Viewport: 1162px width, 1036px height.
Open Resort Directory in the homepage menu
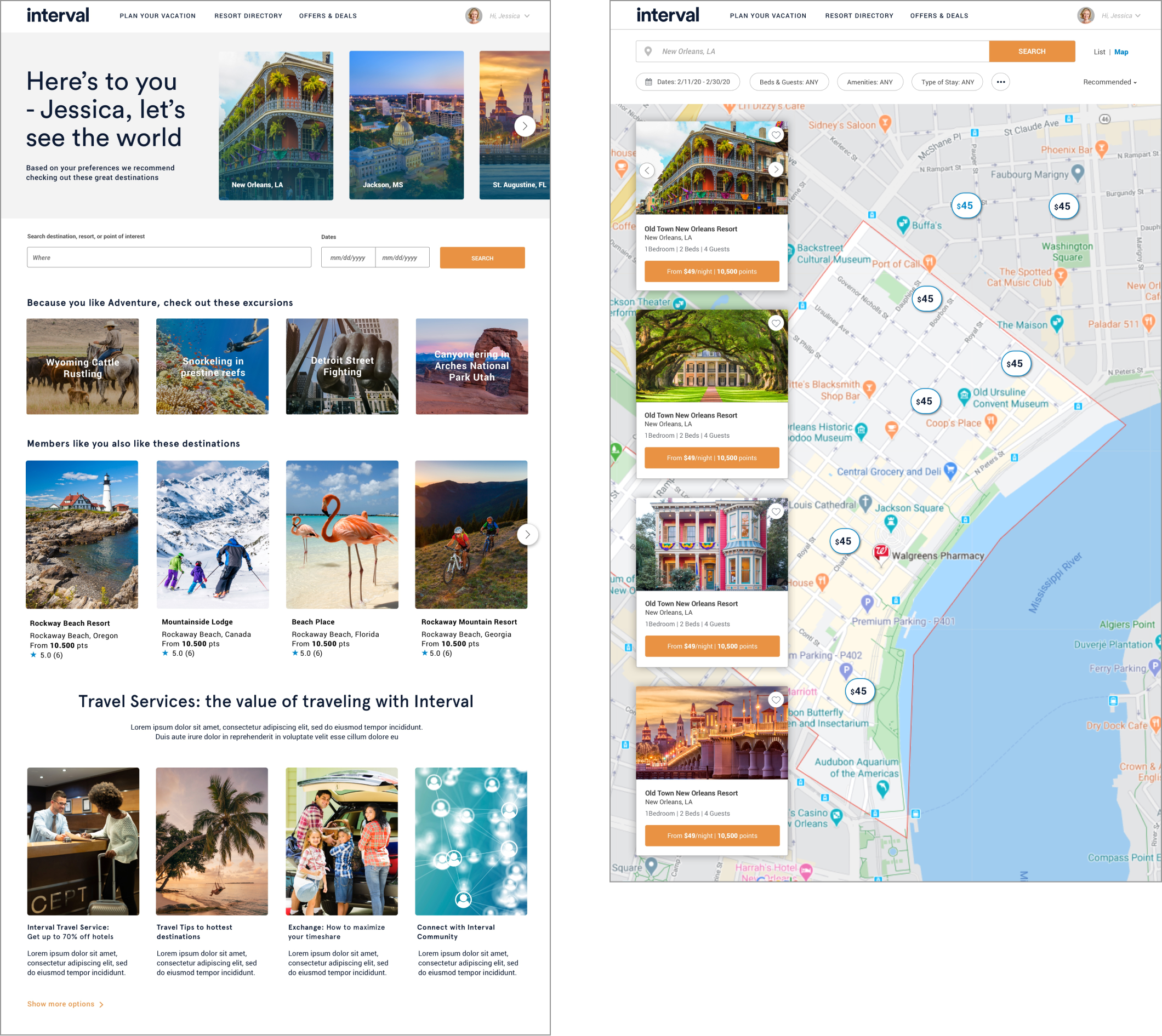[x=248, y=16]
